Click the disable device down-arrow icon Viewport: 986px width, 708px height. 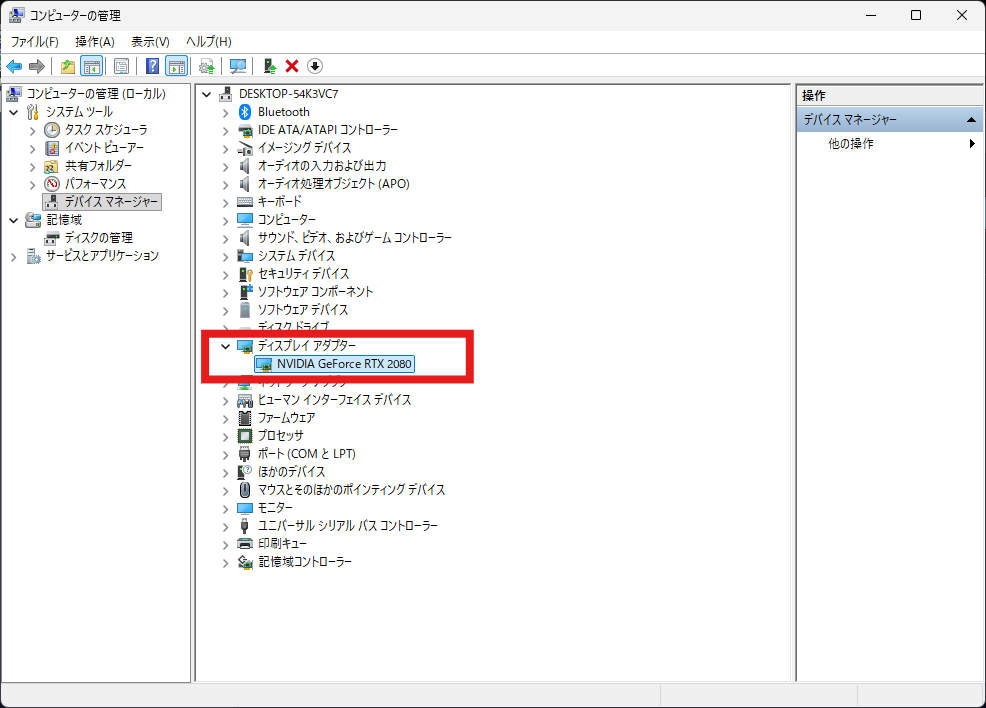315,66
